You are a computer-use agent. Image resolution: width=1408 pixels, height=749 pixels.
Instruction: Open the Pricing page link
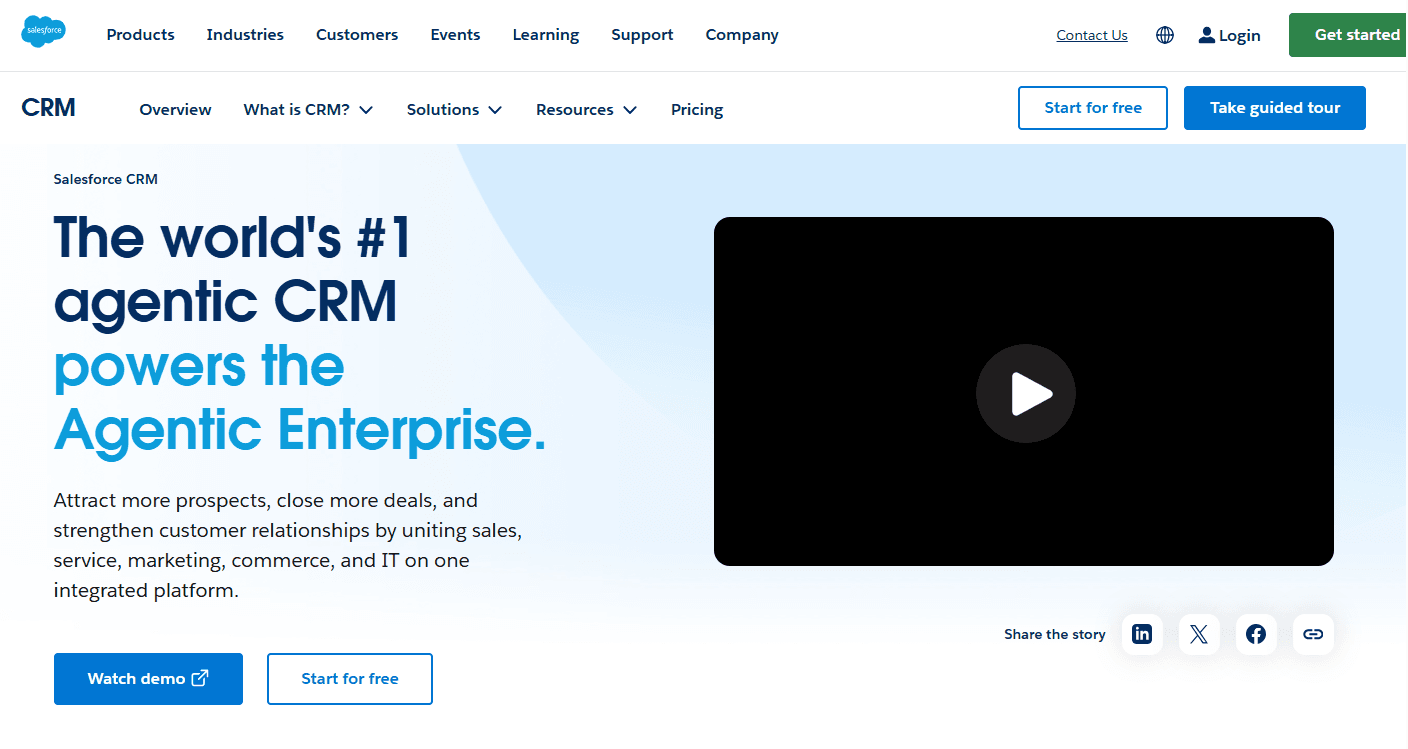point(697,110)
